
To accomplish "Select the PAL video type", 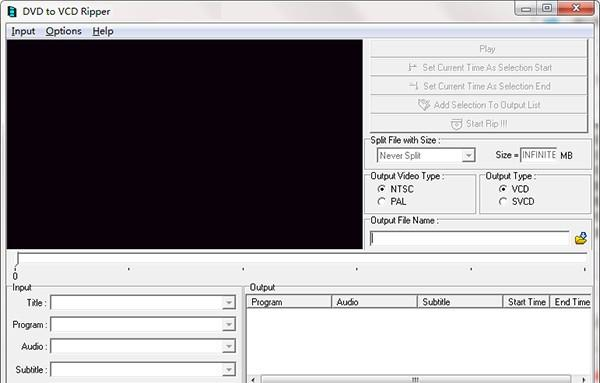I will (x=391, y=202).
